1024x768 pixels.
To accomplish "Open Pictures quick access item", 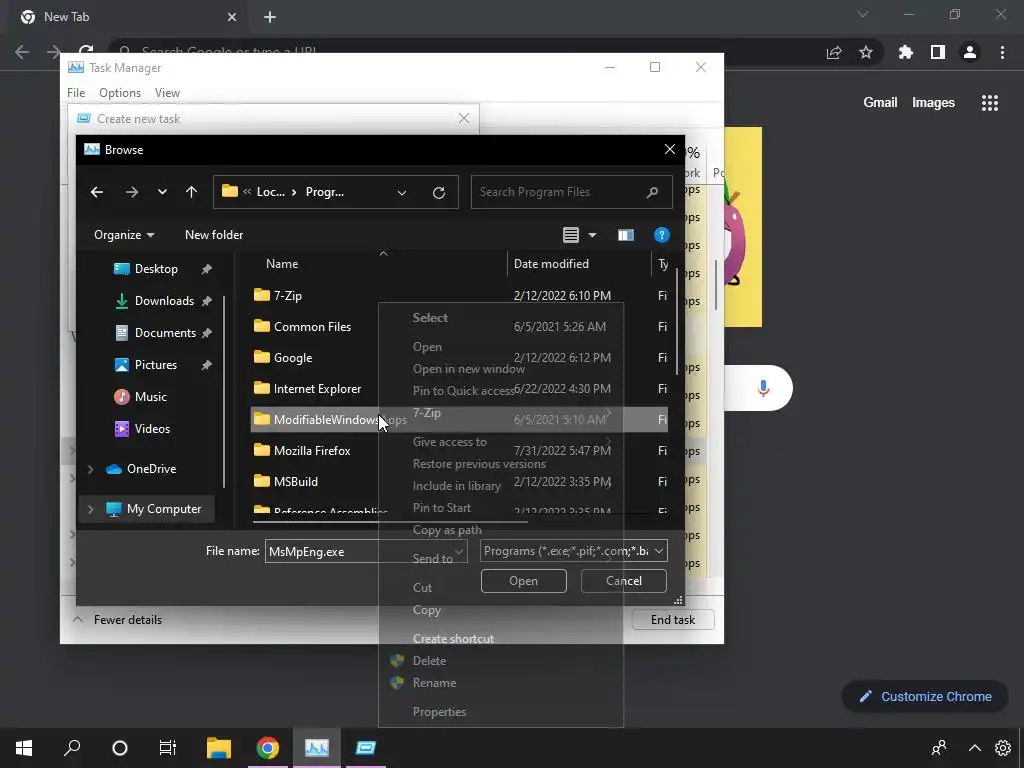I will (x=155, y=365).
